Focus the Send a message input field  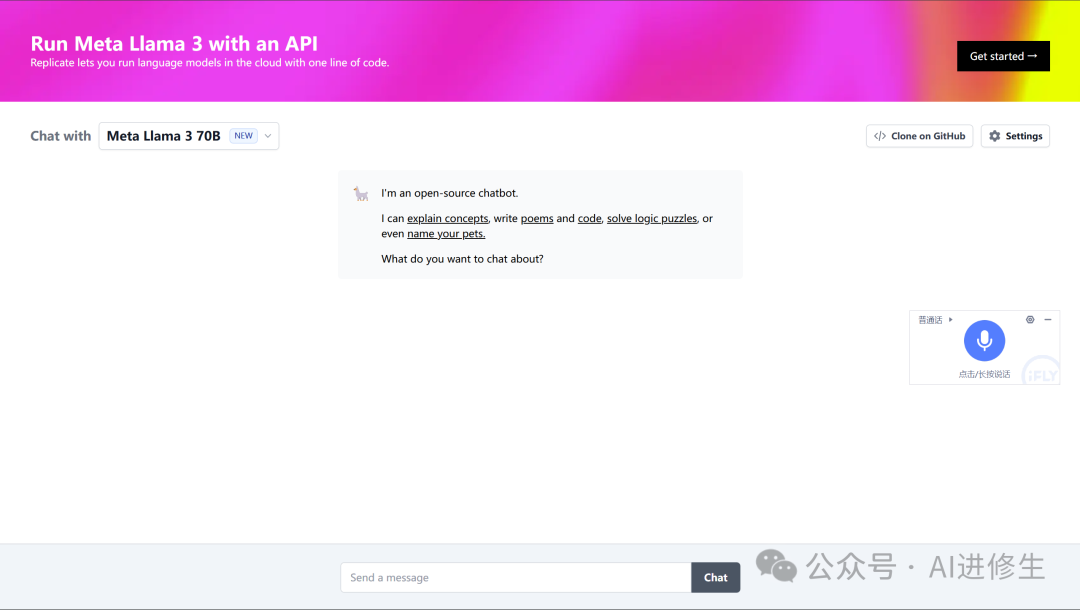pyautogui.click(x=516, y=578)
